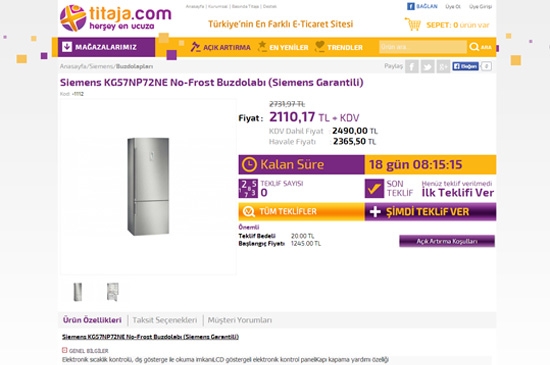This screenshot has width=550, height=365.
Task: Open the Üye Girişi login link
Action: tap(480, 6)
